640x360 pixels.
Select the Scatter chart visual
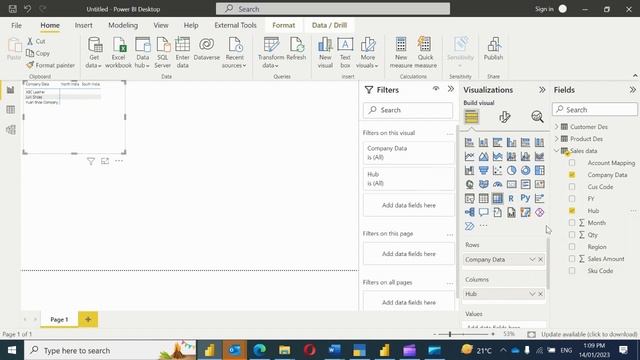pos(498,170)
